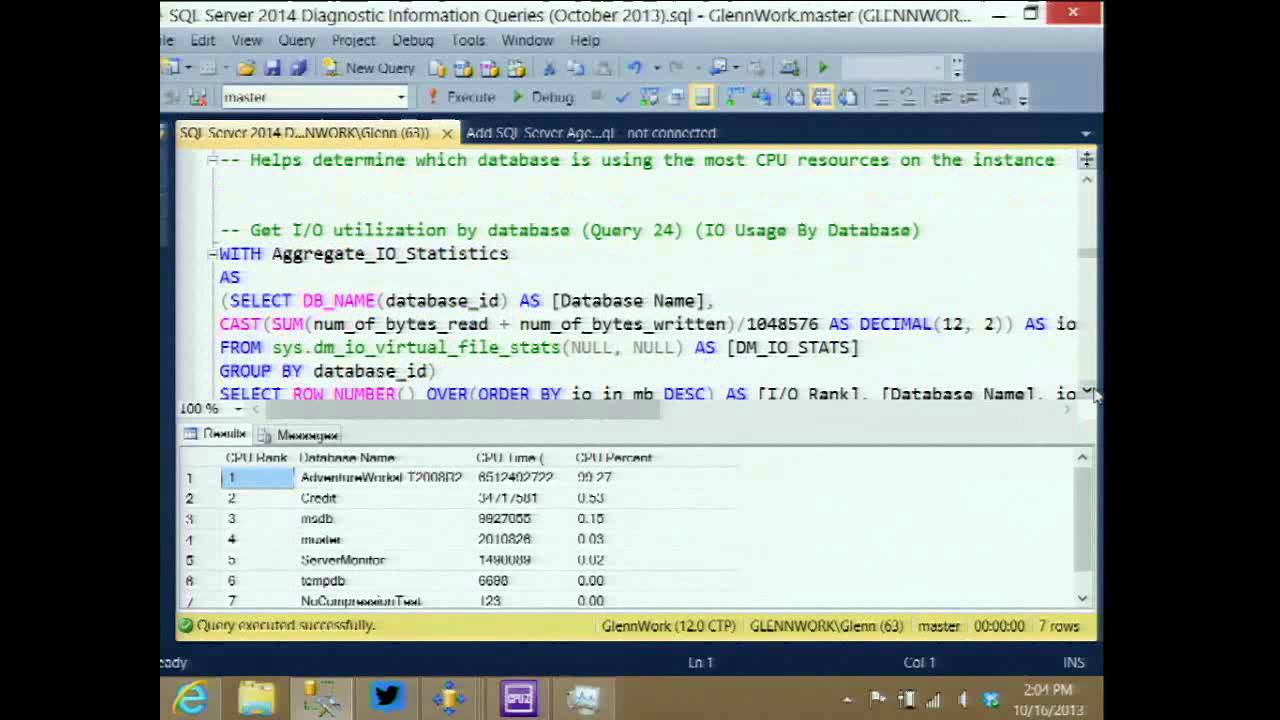Open the Window menu
This screenshot has height=720, width=1280.
(x=527, y=40)
